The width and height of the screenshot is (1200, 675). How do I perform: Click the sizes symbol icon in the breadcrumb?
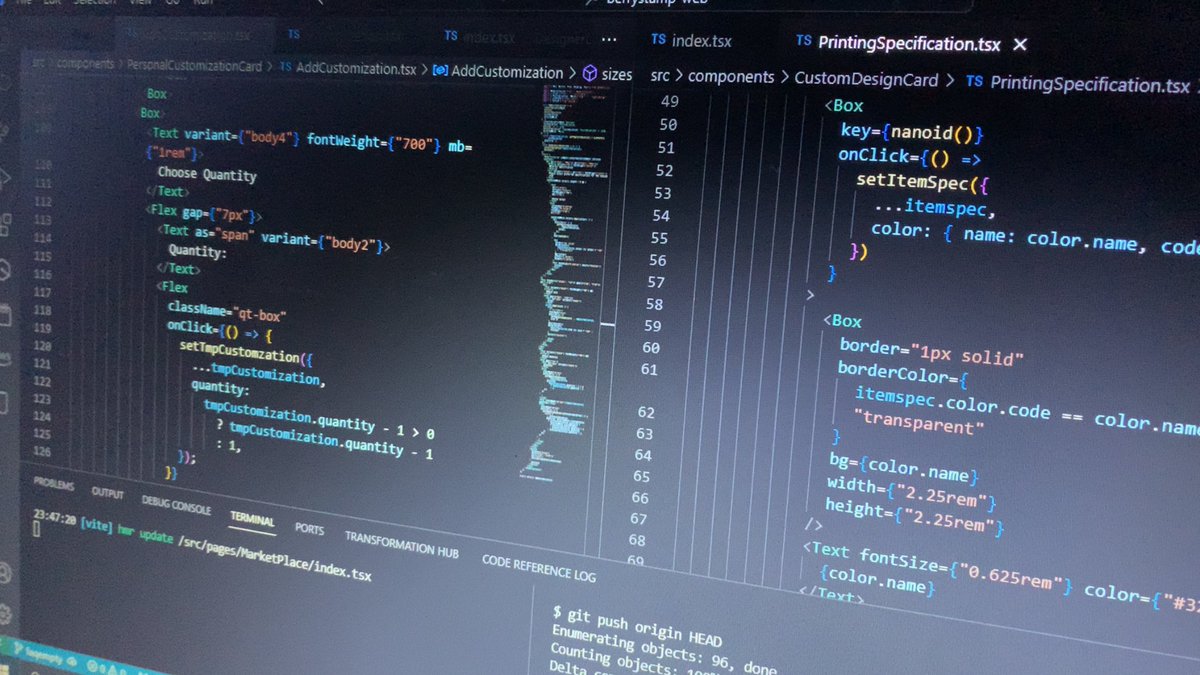(x=591, y=72)
